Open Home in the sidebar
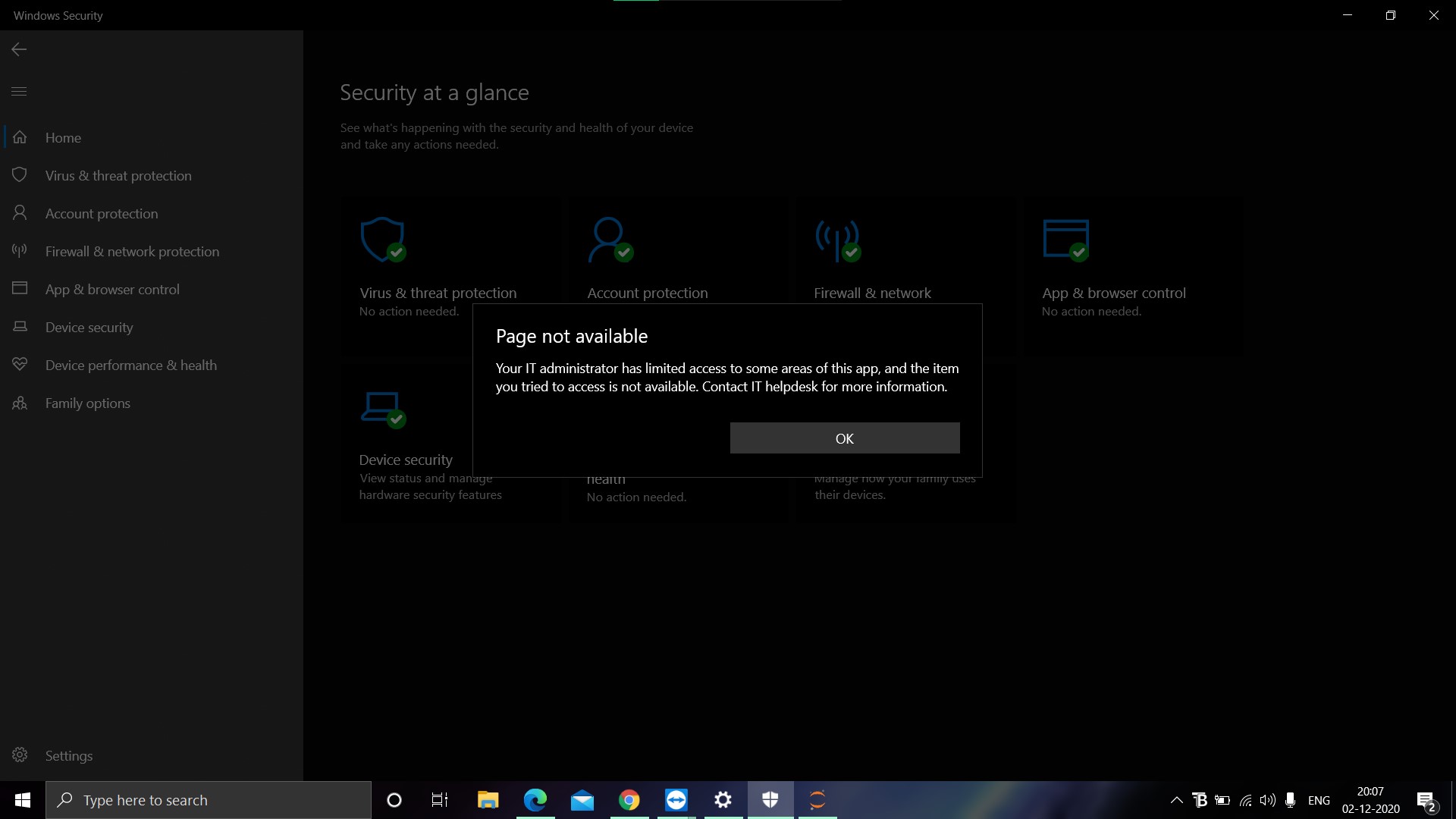Viewport: 1456px width, 819px height. [x=152, y=137]
